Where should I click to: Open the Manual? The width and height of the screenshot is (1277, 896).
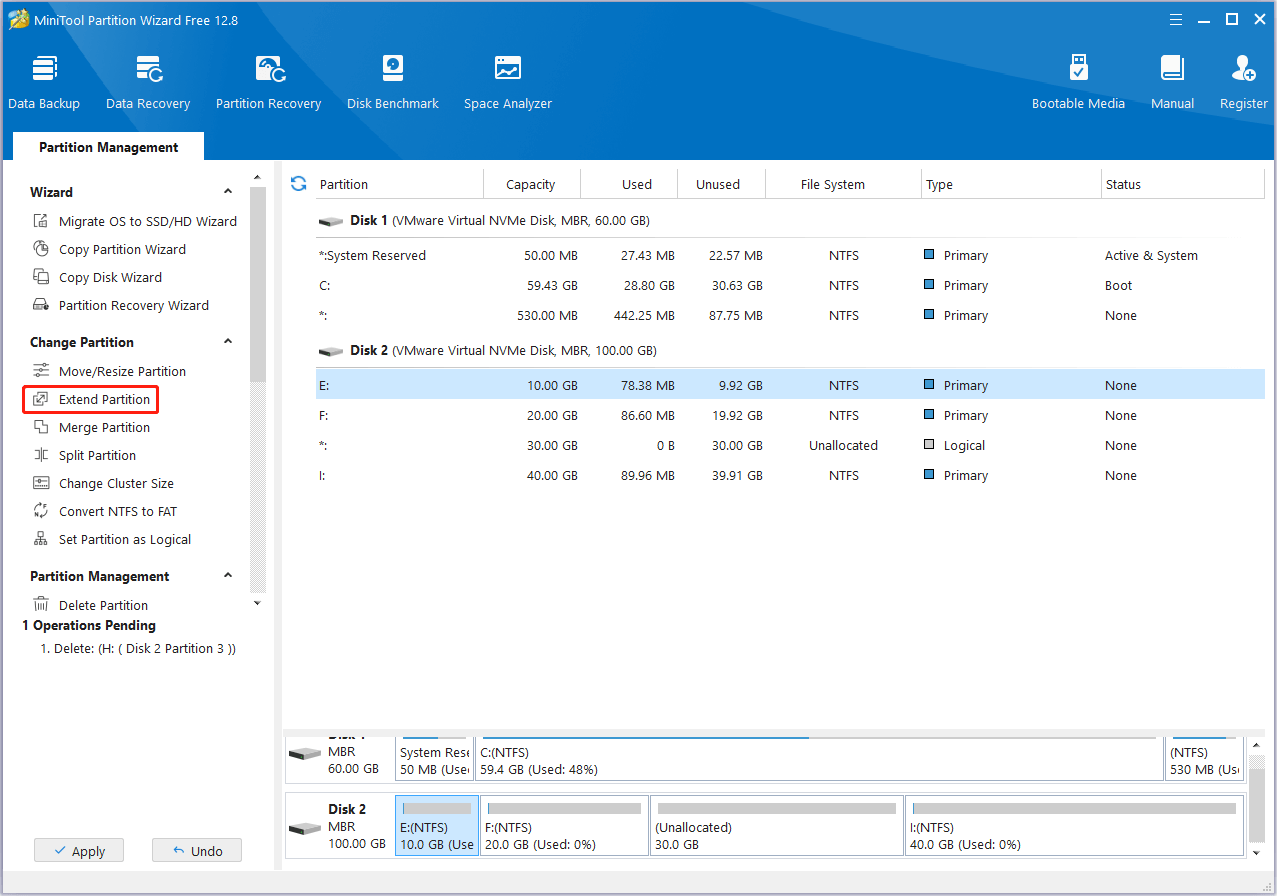click(x=1172, y=83)
